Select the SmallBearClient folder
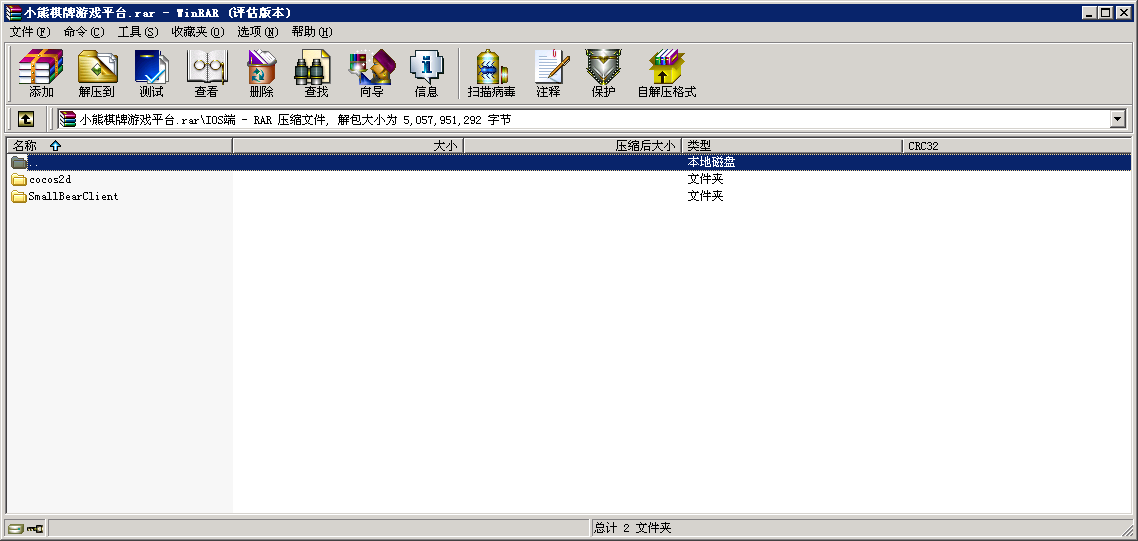 pyautogui.click(x=73, y=197)
